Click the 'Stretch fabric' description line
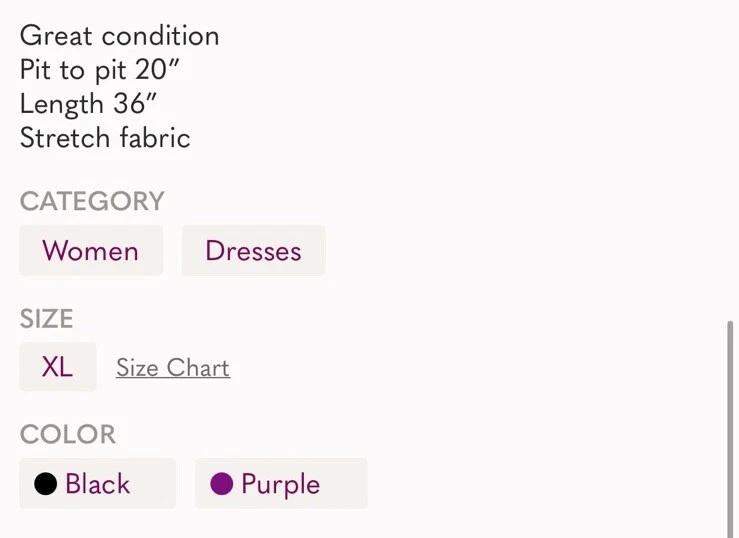The image size is (739, 538). [105, 138]
